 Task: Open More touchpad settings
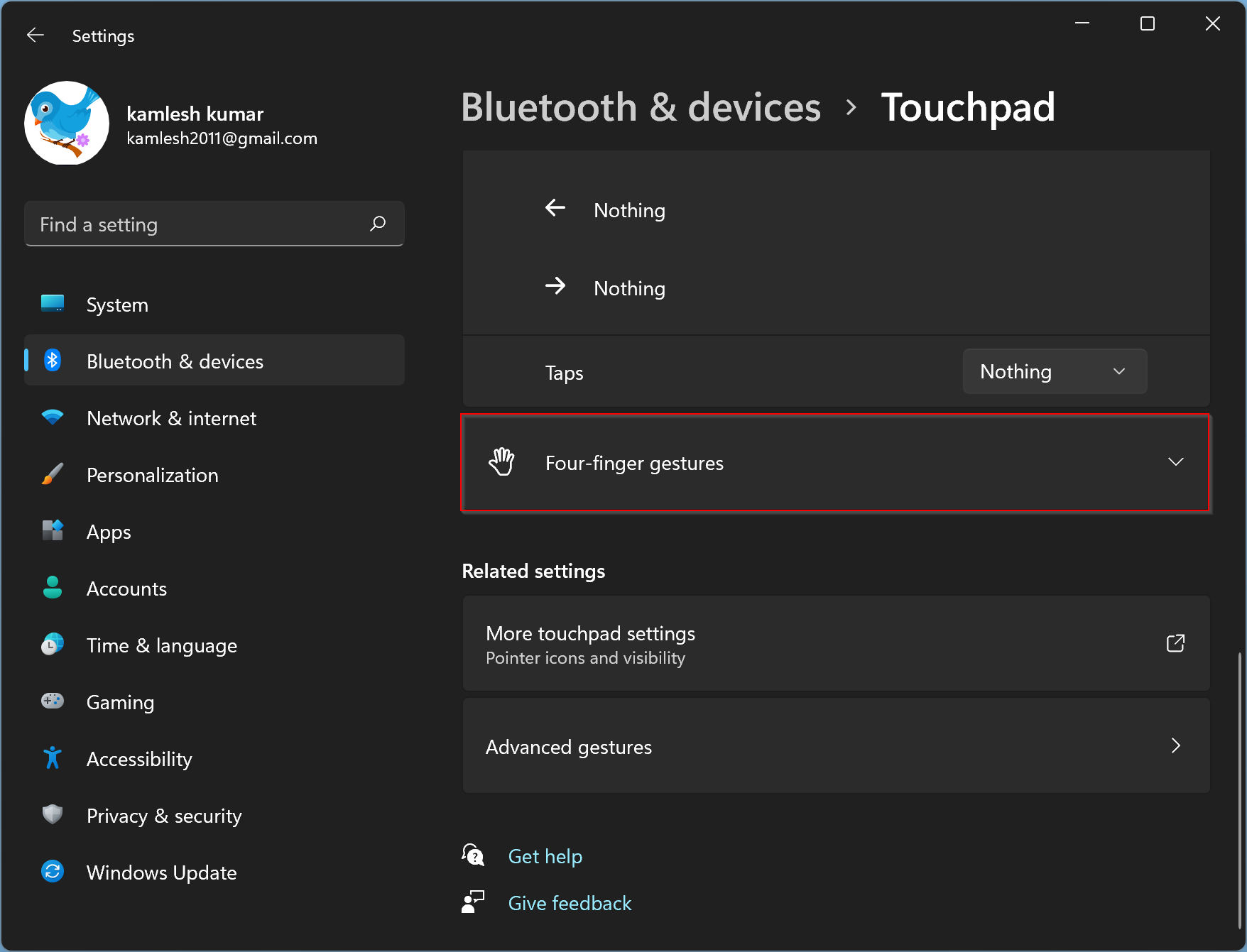click(836, 643)
